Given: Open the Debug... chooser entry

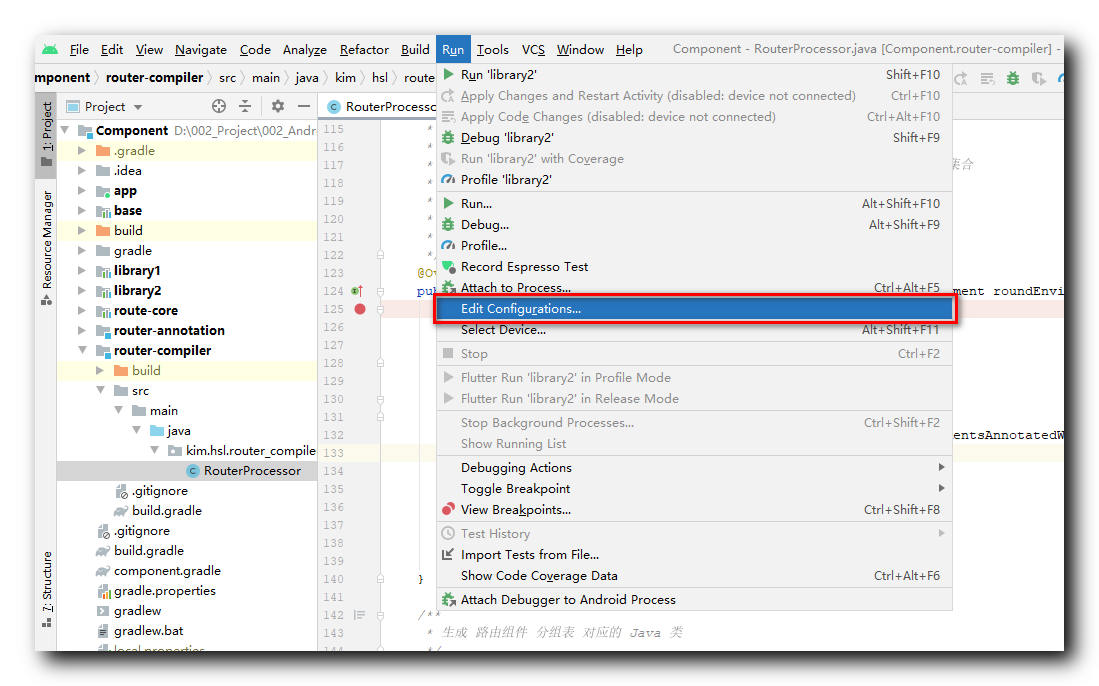Looking at the screenshot, I should [694, 225].
